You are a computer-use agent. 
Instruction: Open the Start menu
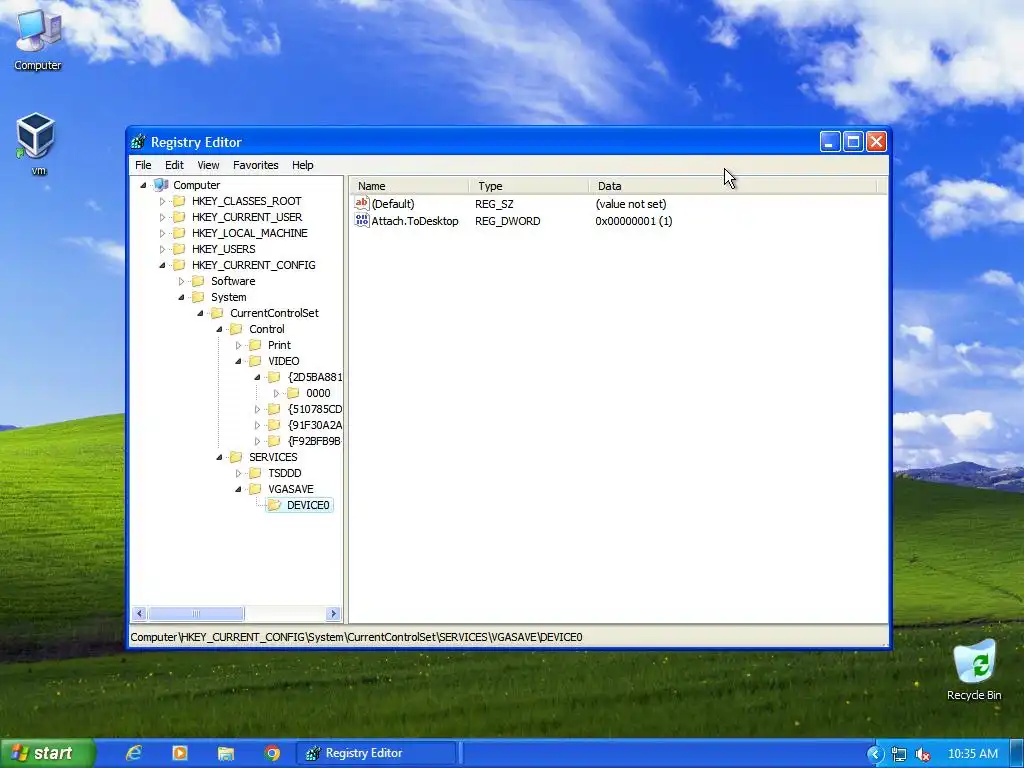point(46,753)
